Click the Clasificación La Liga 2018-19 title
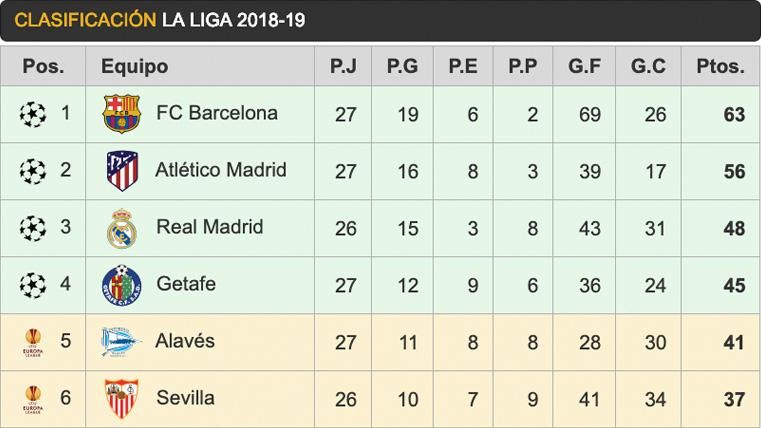 point(160,20)
